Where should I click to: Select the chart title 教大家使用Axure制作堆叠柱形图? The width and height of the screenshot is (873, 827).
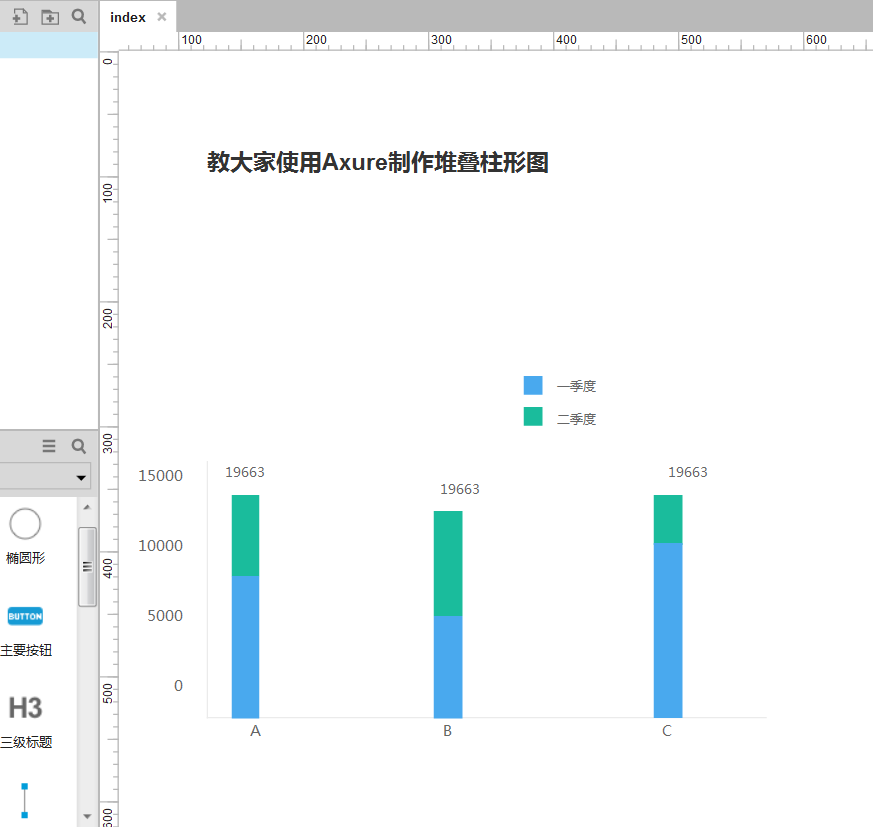[x=378, y=162]
